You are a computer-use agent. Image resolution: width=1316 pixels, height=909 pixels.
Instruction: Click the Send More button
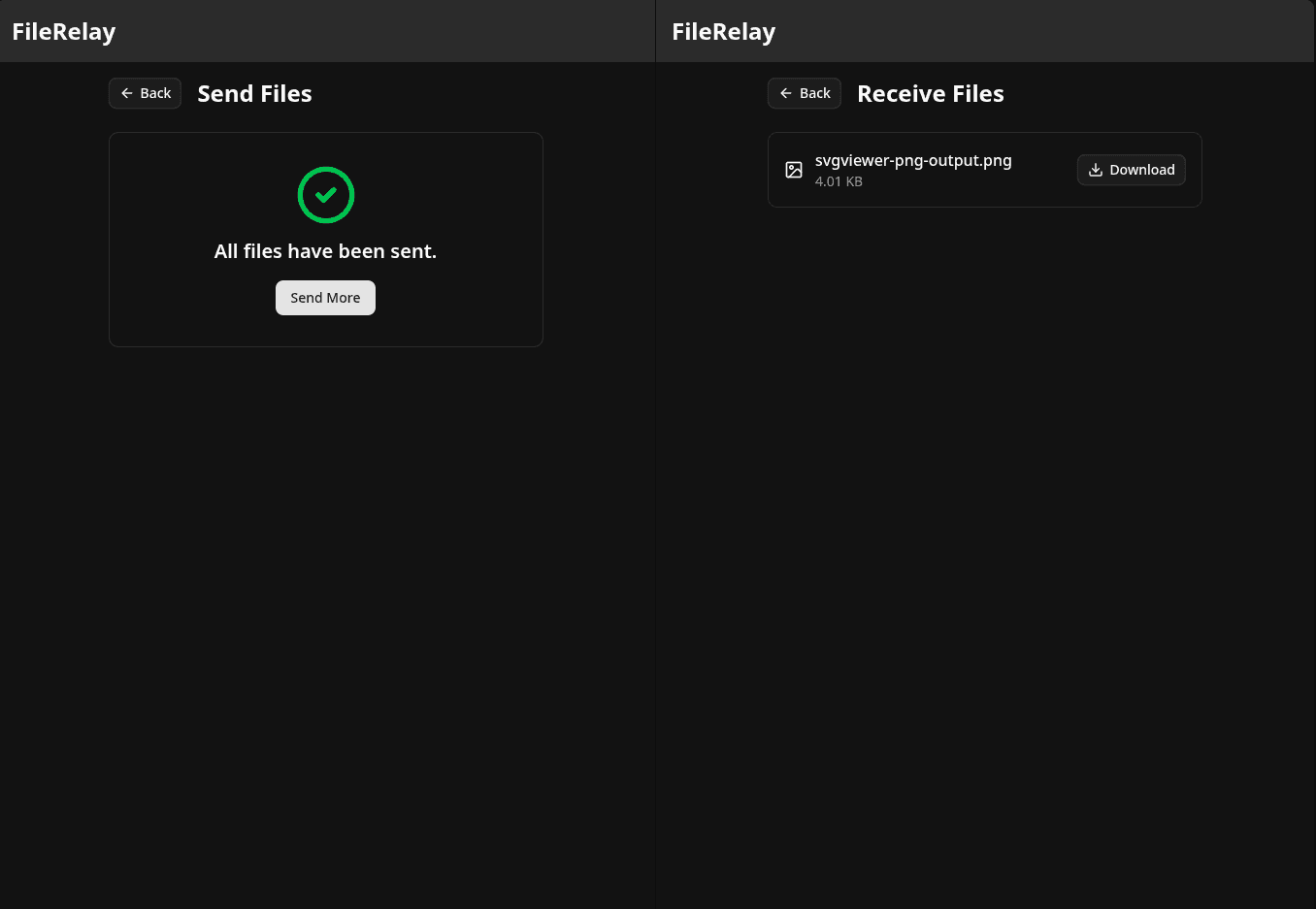click(x=325, y=297)
